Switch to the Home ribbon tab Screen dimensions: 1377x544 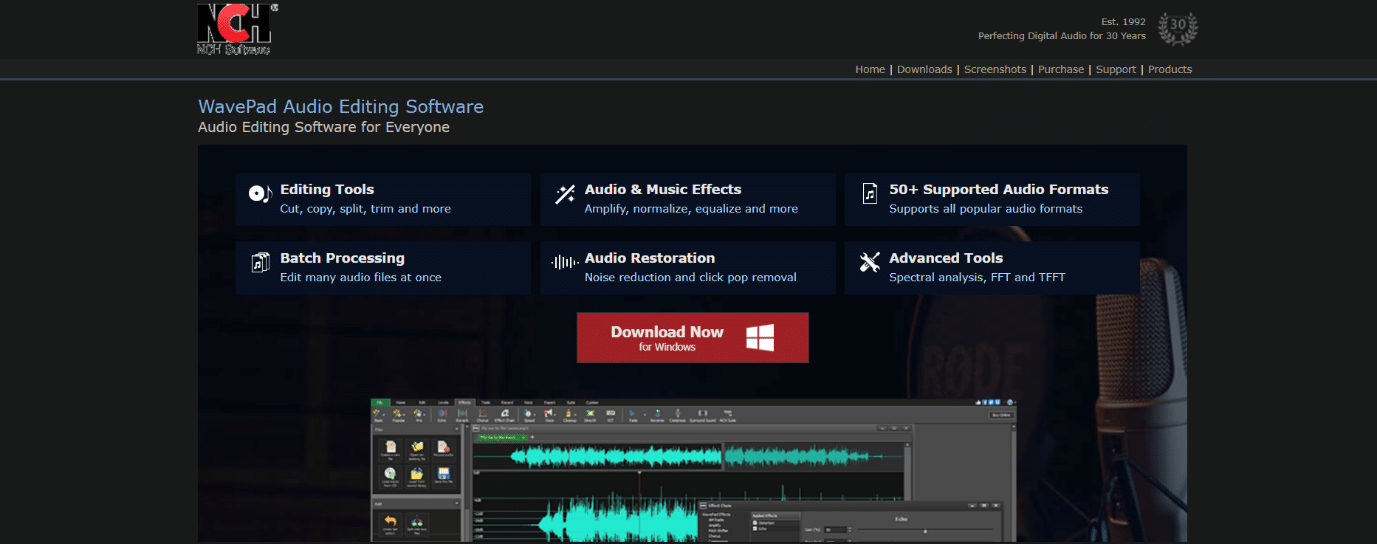point(401,402)
